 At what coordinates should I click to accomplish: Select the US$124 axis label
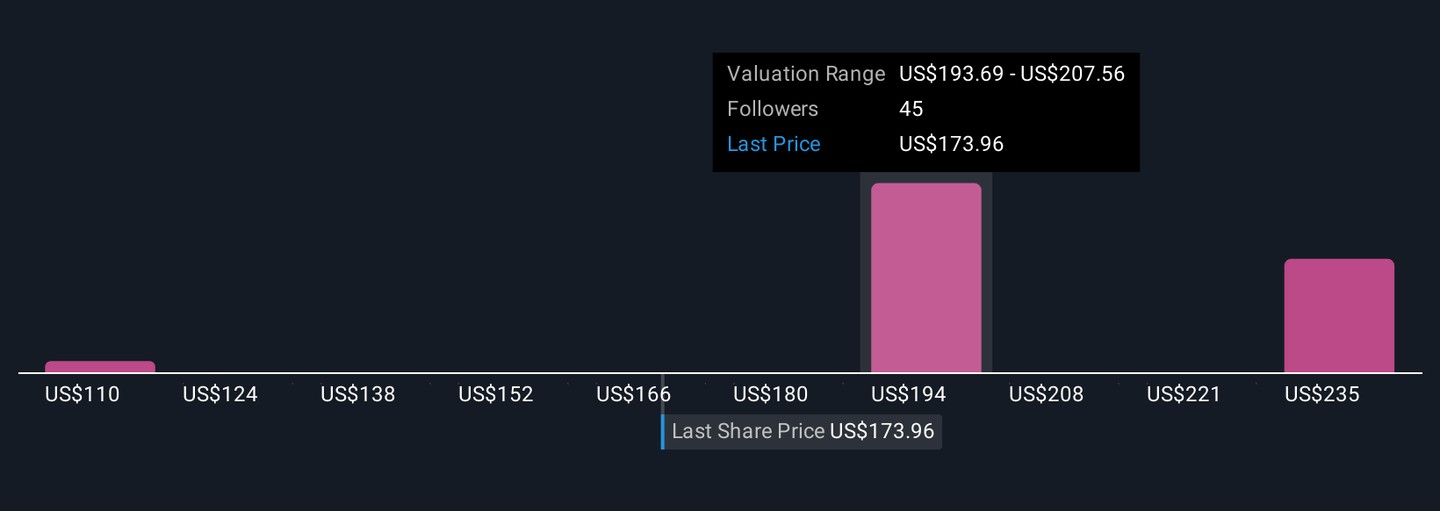point(220,394)
